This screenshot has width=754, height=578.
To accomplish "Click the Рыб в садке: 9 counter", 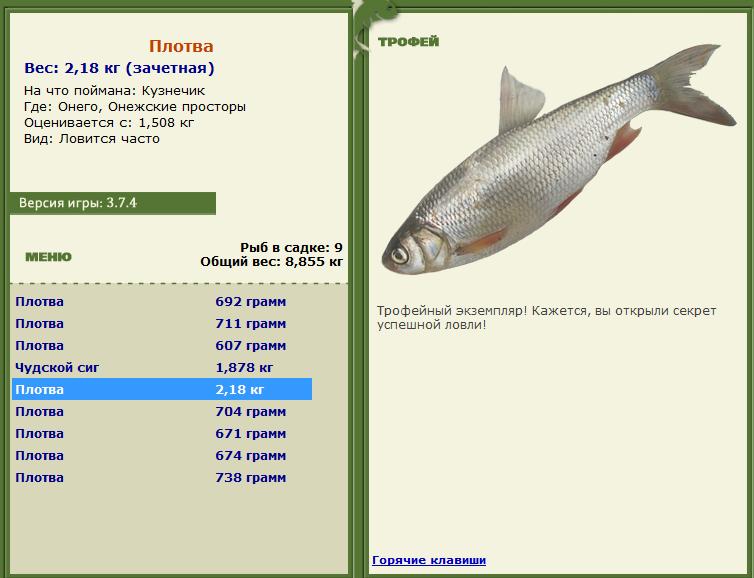I will tap(291, 248).
